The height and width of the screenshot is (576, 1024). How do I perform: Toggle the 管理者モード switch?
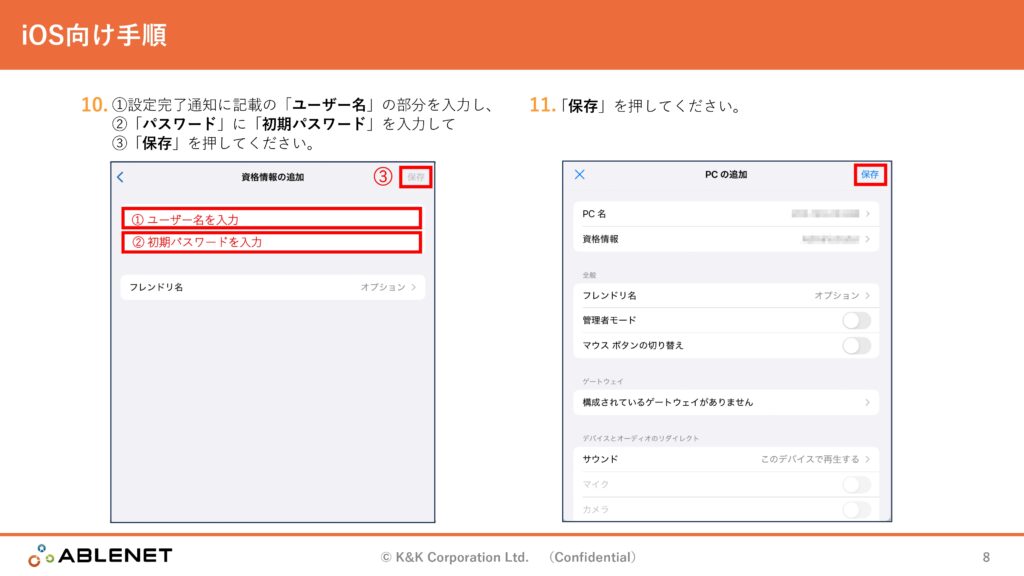point(856,320)
